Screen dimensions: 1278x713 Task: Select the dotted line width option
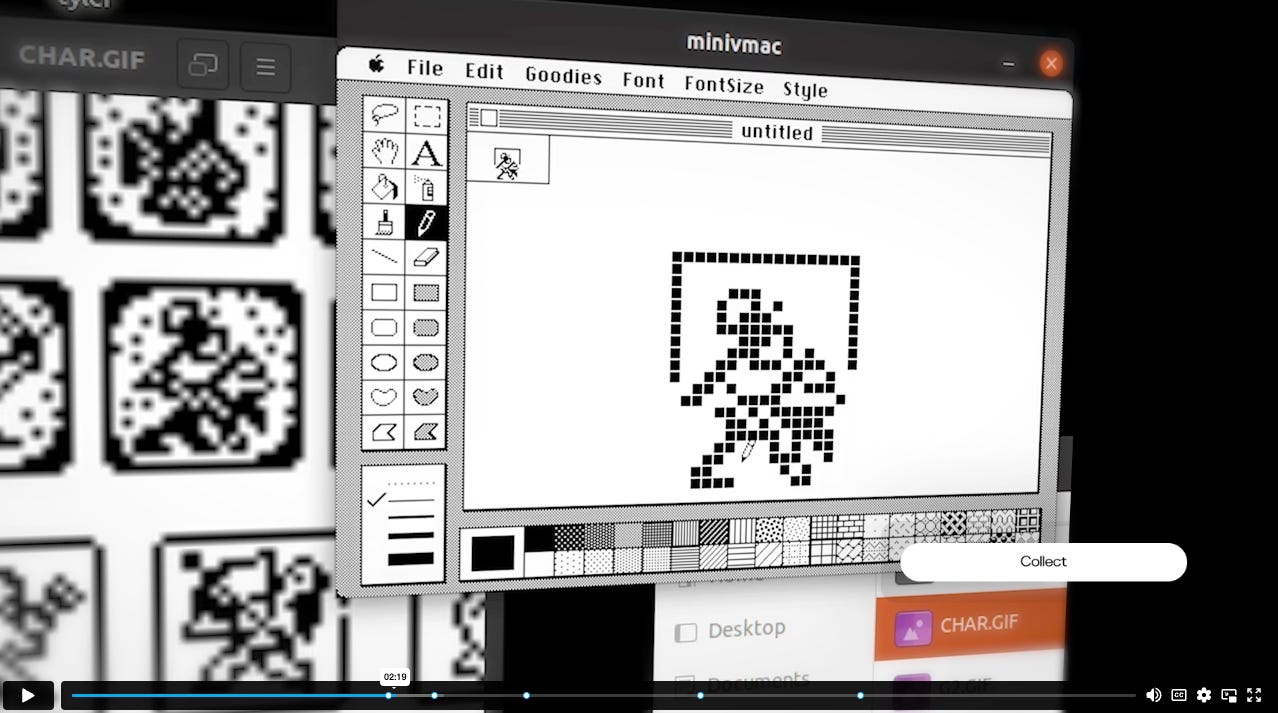tap(411, 483)
